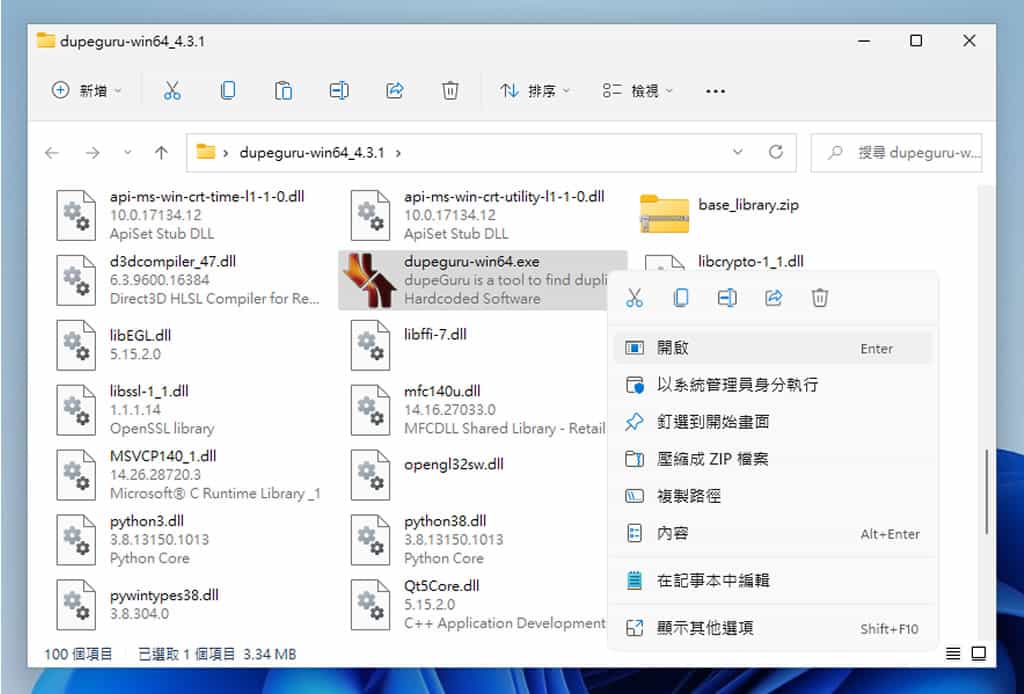
Task: Choose 釘選到開始畫面 in context menu
Action: click(x=773, y=422)
